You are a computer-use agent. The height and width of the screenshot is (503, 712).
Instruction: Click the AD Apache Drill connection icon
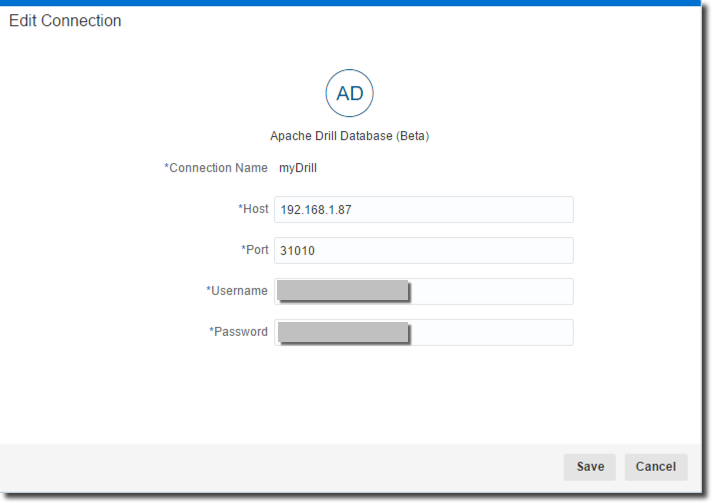pos(349,93)
